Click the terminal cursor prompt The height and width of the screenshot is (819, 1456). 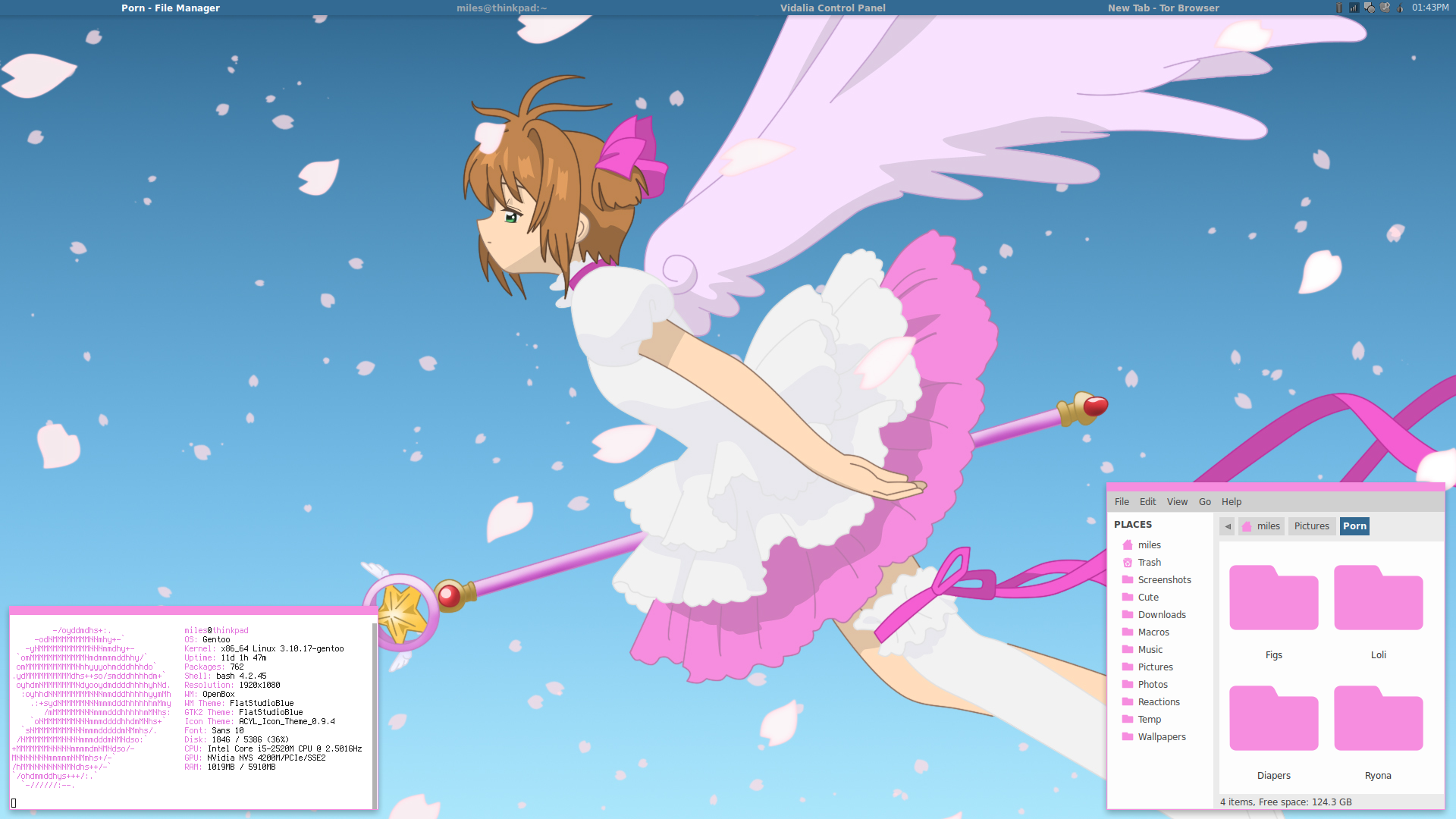click(x=14, y=803)
